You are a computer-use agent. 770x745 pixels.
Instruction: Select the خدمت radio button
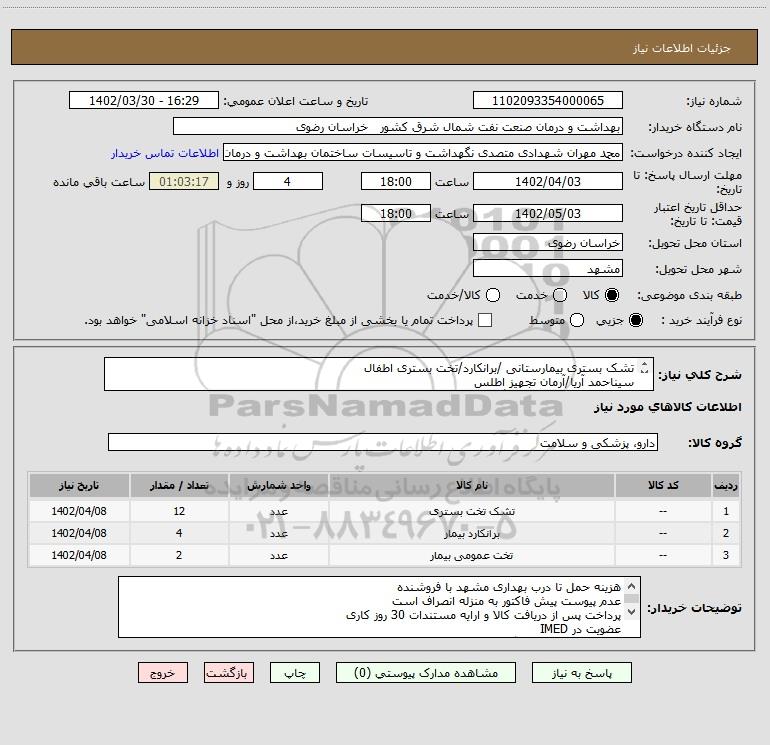(560, 295)
